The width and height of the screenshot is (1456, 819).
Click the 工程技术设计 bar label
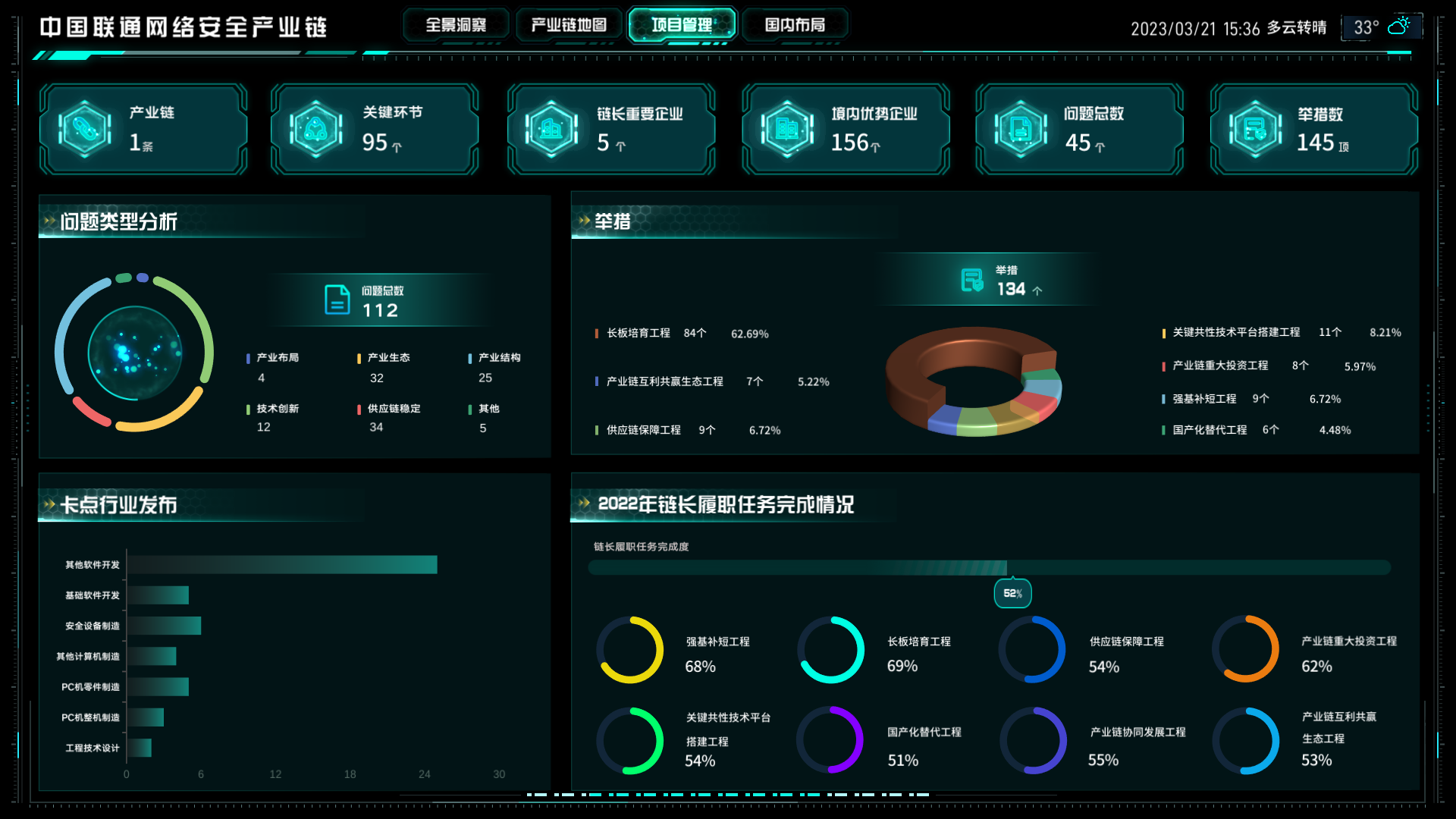pos(93,748)
